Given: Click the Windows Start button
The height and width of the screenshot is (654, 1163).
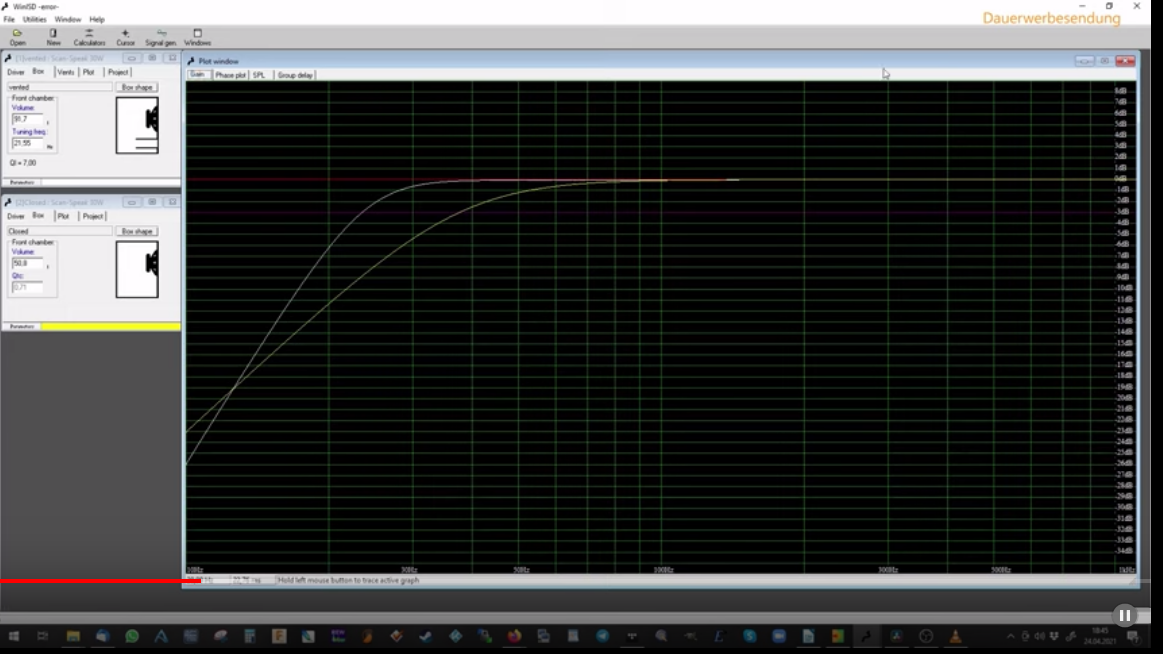Looking at the screenshot, I should [14, 636].
